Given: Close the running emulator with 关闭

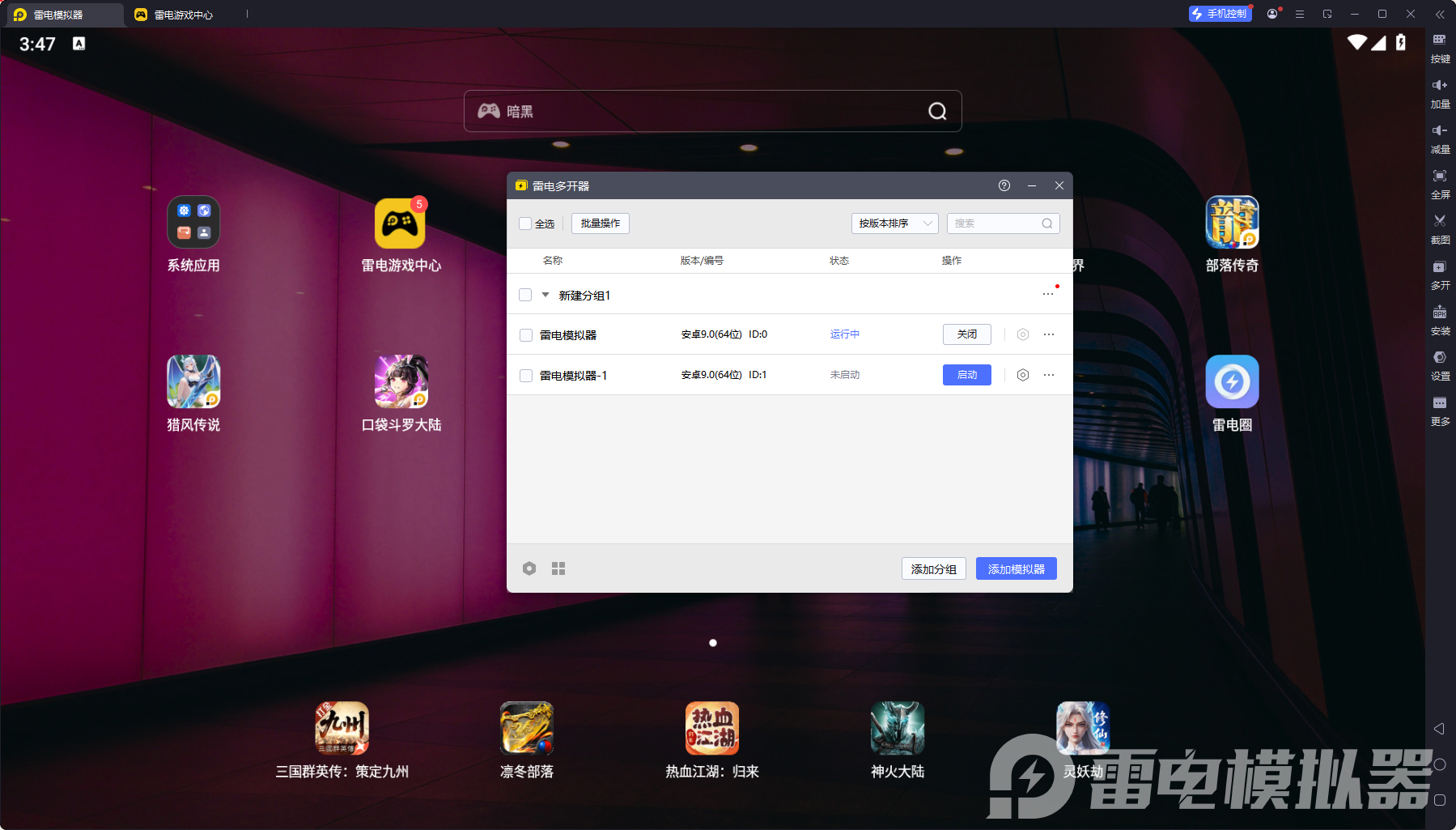Looking at the screenshot, I should pos(967,334).
